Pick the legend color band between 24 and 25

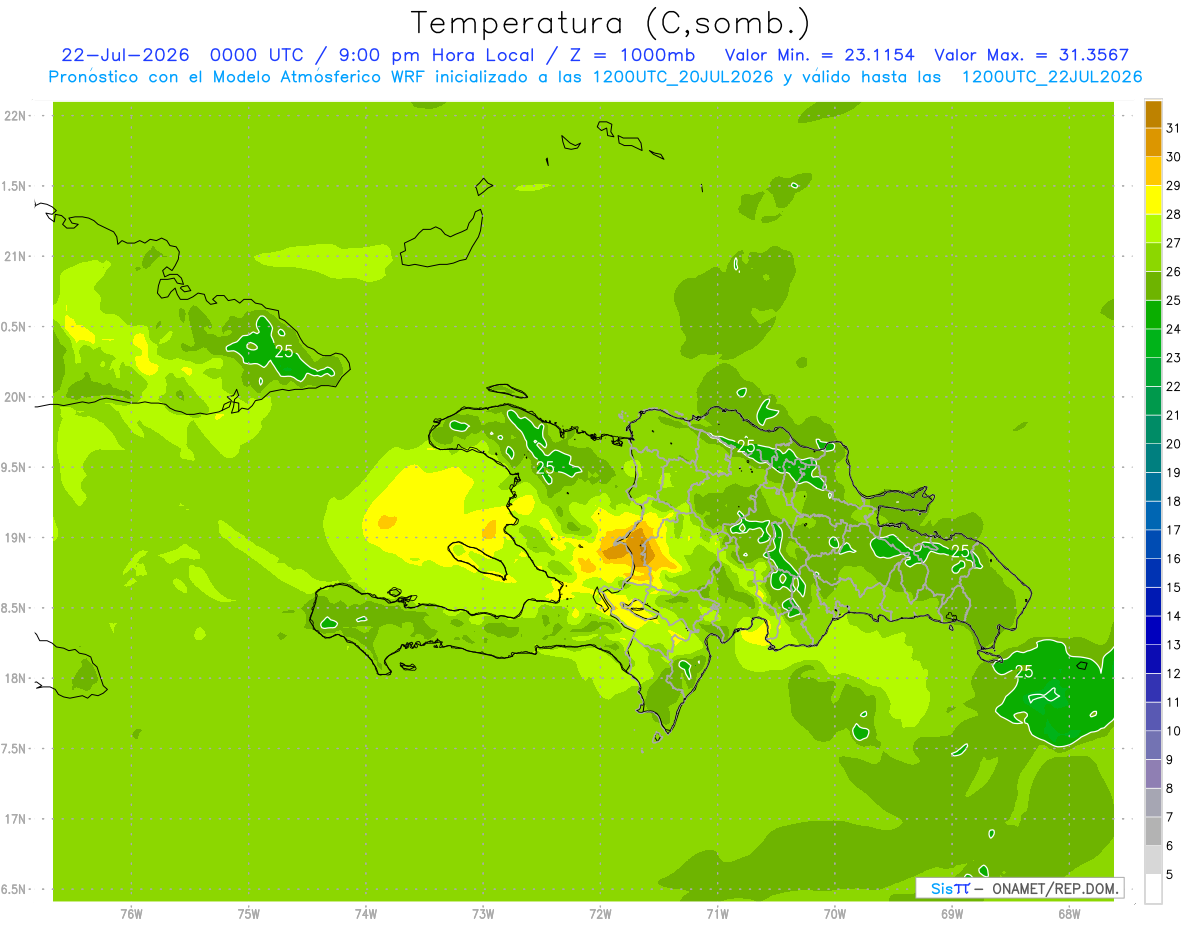pyautogui.click(x=1153, y=315)
